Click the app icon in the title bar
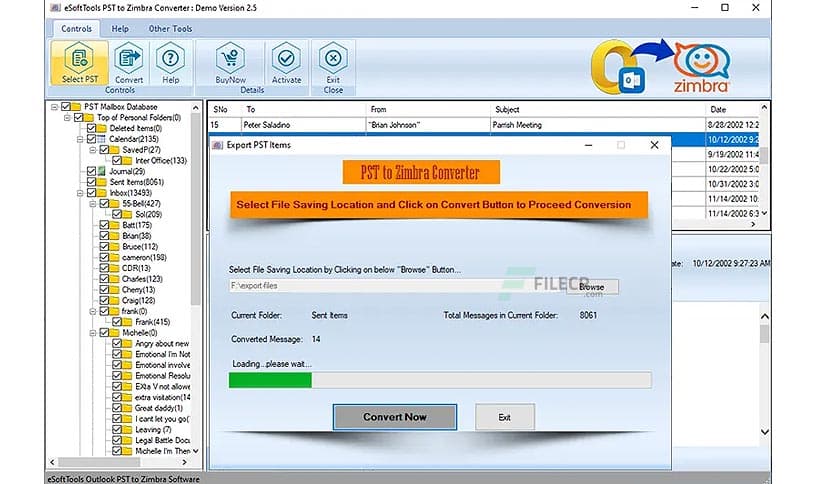The width and height of the screenshot is (836, 484). 55,8
